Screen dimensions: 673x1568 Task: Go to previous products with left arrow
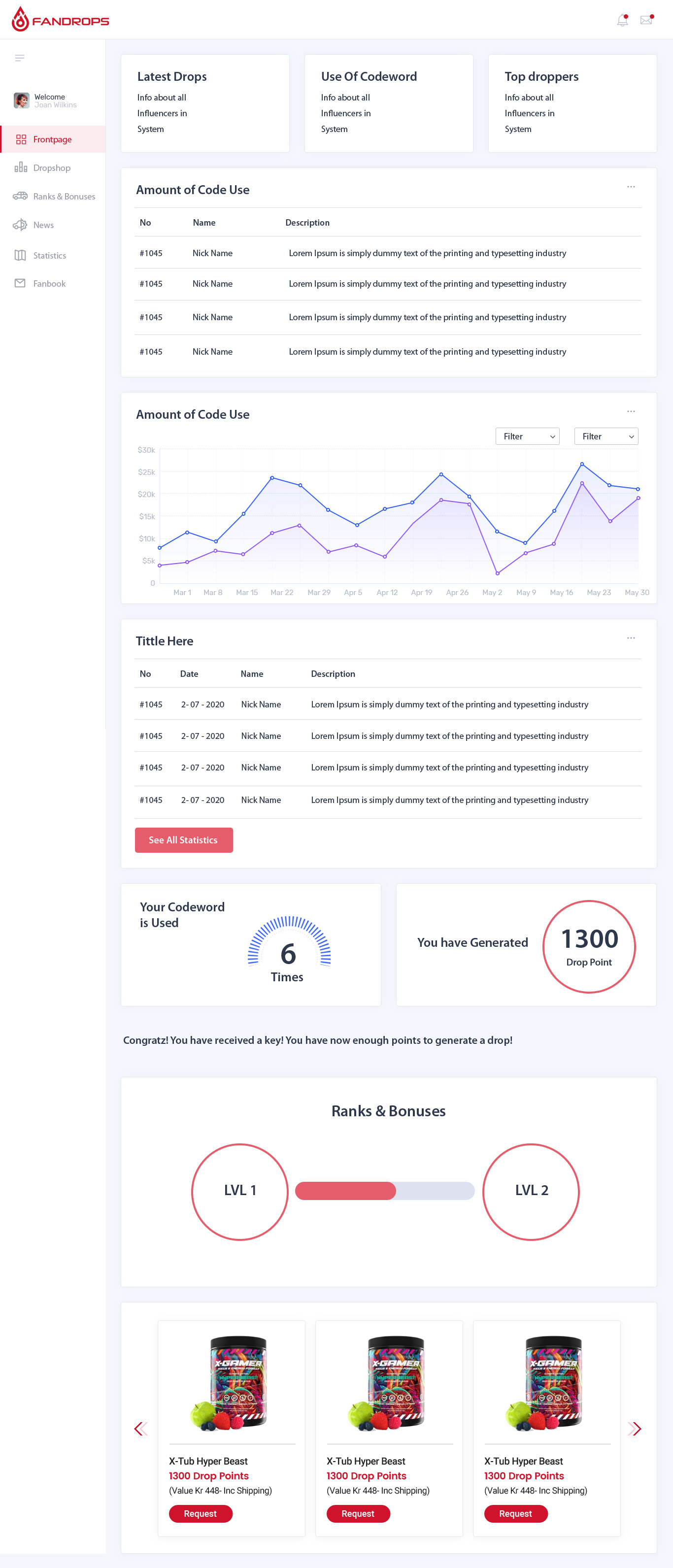click(140, 1429)
